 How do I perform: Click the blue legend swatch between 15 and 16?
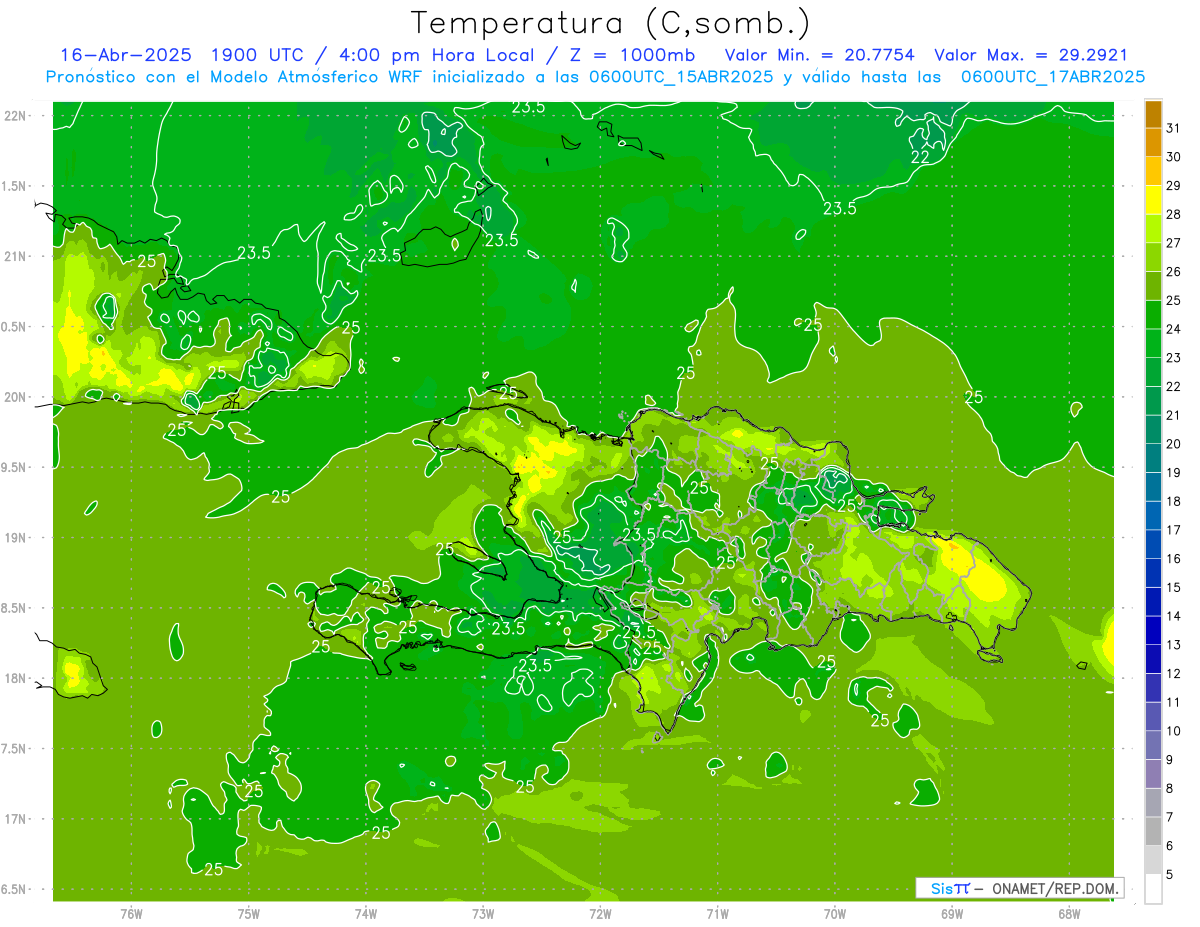click(x=1153, y=572)
